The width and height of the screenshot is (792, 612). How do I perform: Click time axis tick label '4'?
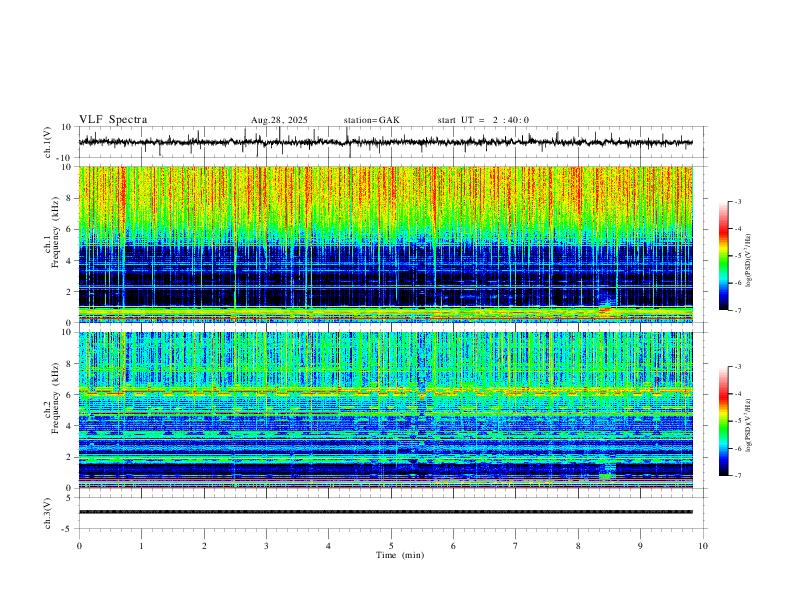pyautogui.click(x=329, y=546)
